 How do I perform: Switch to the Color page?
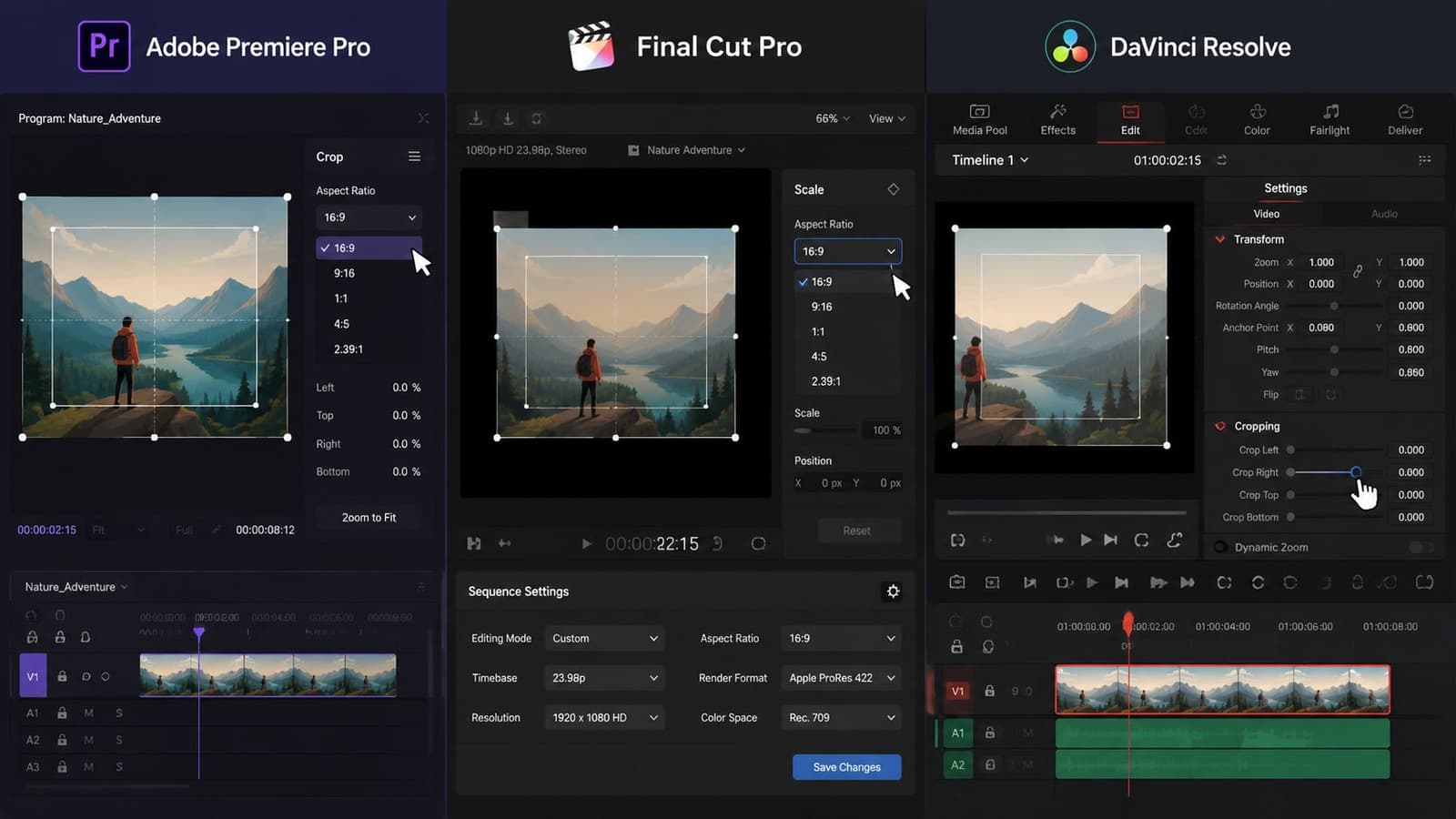click(1257, 120)
